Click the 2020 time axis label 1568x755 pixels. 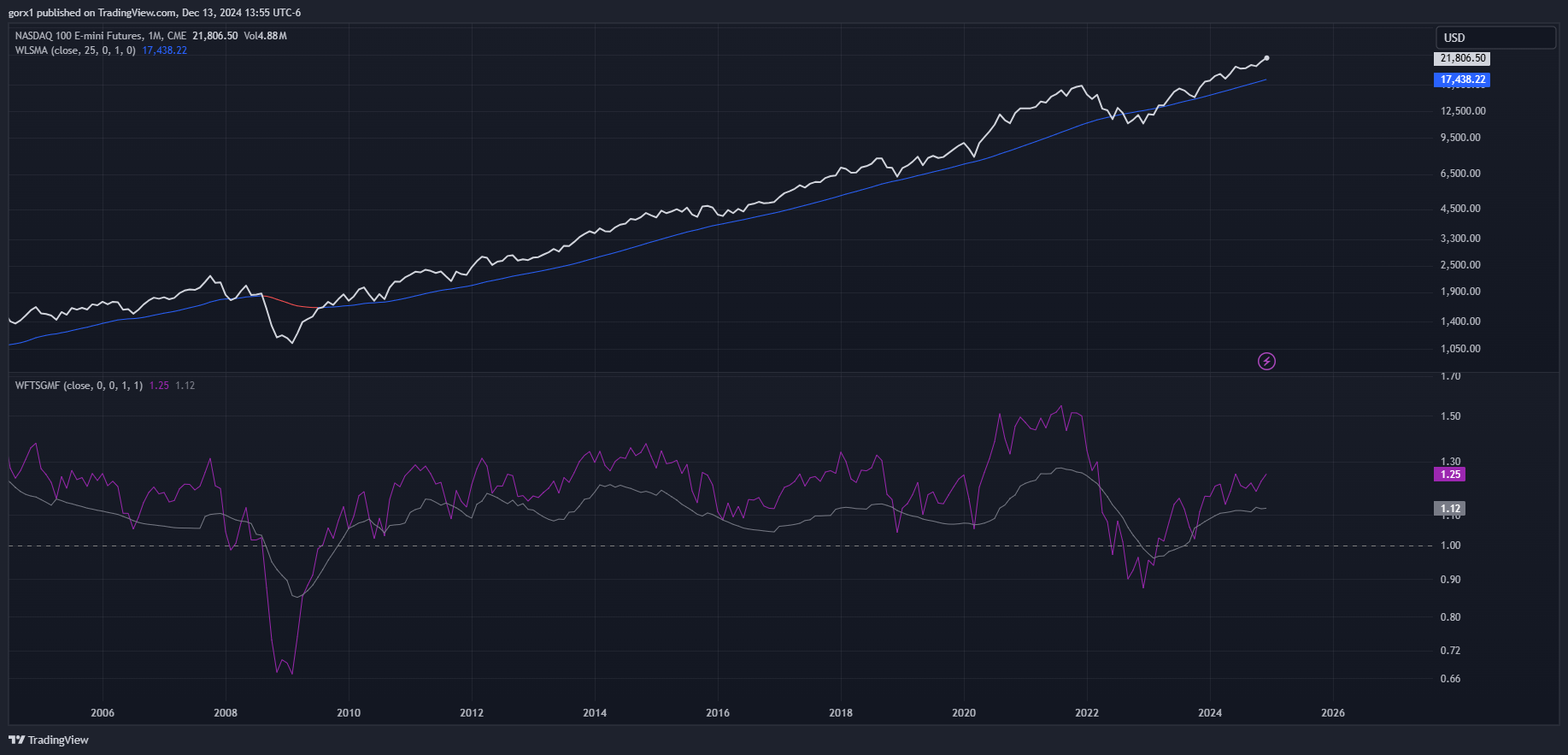(964, 713)
